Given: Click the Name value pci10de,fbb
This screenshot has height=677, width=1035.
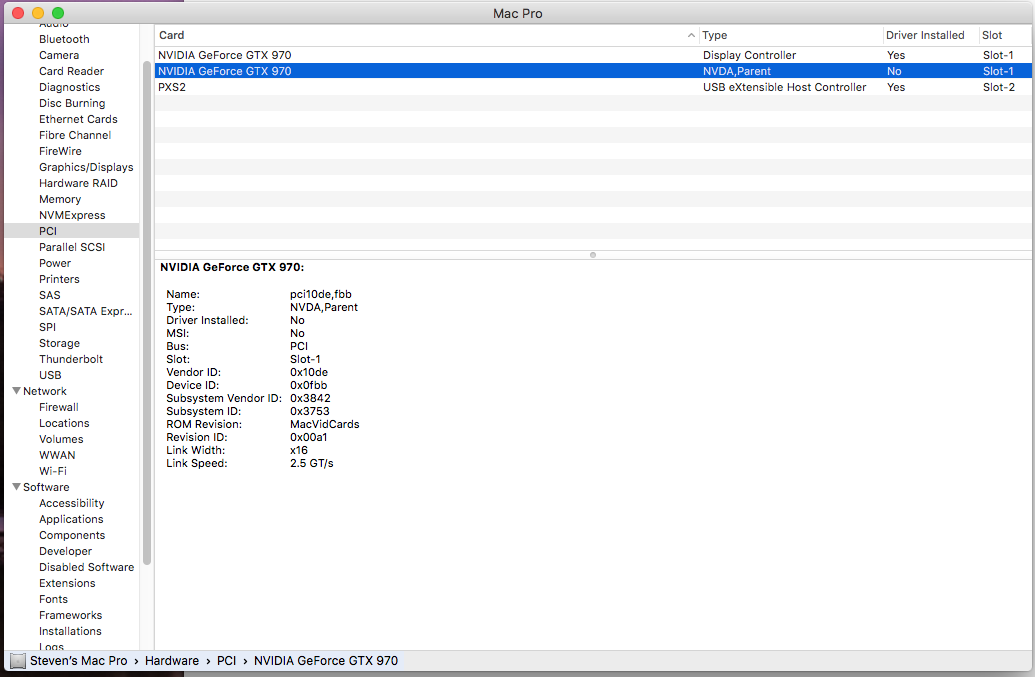Looking at the screenshot, I should tap(321, 294).
